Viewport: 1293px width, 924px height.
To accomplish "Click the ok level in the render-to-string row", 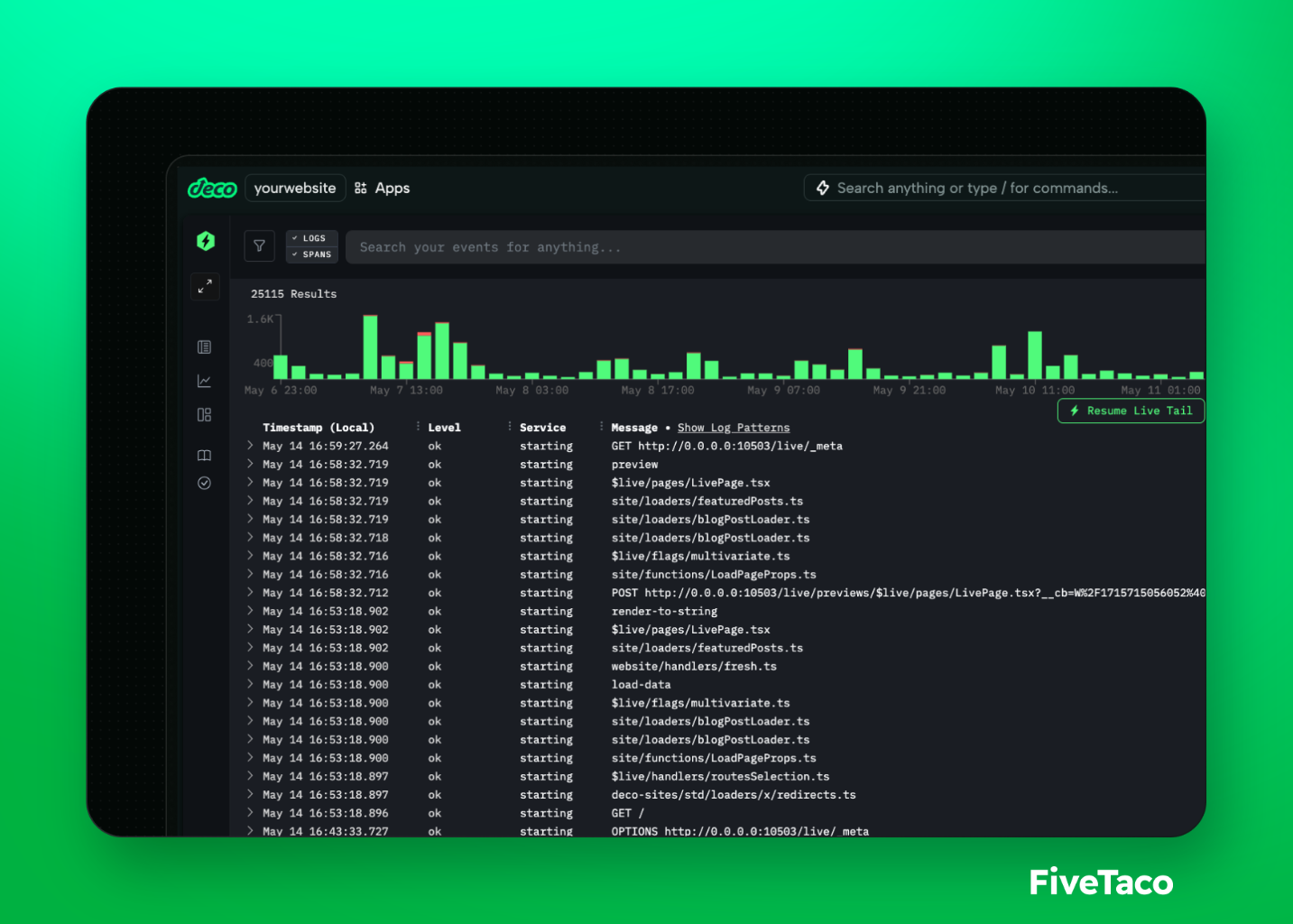I will (x=435, y=611).
